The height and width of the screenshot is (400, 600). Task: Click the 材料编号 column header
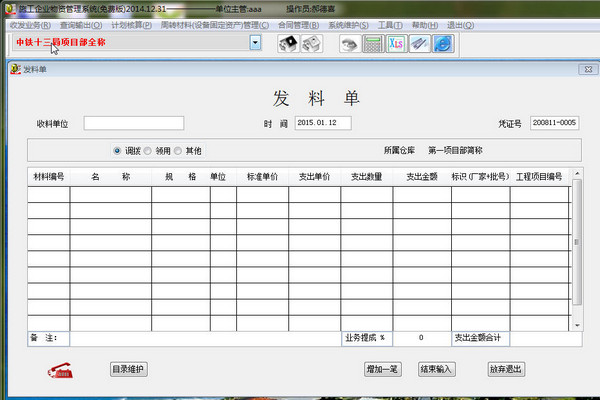(49, 177)
